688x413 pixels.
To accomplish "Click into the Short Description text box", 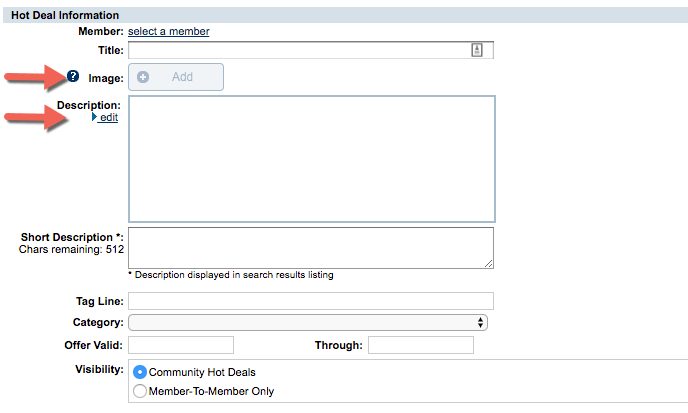I will [x=310, y=247].
